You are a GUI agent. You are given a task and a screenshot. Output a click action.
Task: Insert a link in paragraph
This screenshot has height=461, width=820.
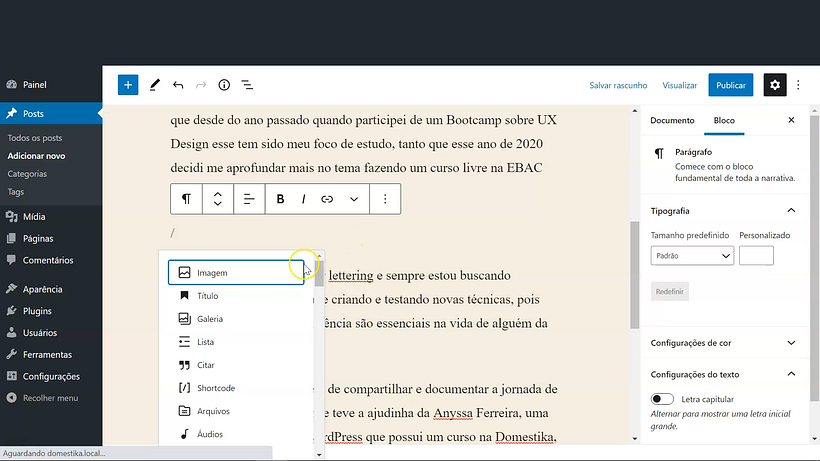pos(327,199)
